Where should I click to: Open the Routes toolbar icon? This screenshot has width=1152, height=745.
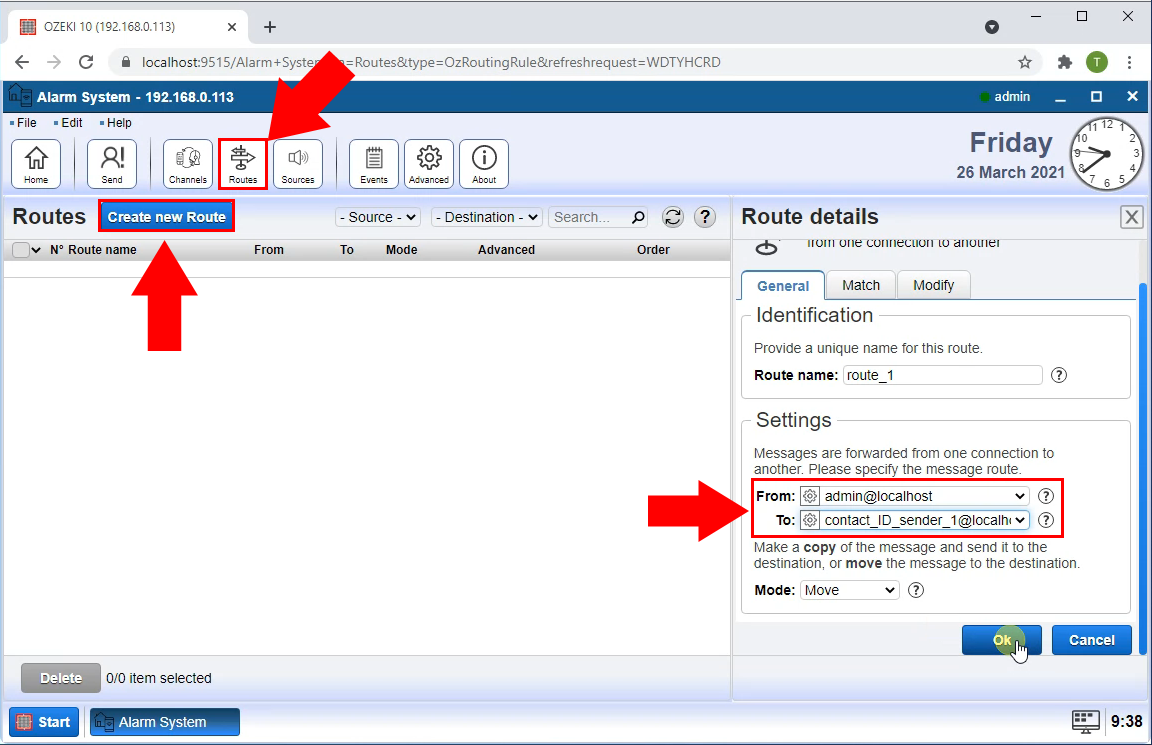click(x=242, y=163)
